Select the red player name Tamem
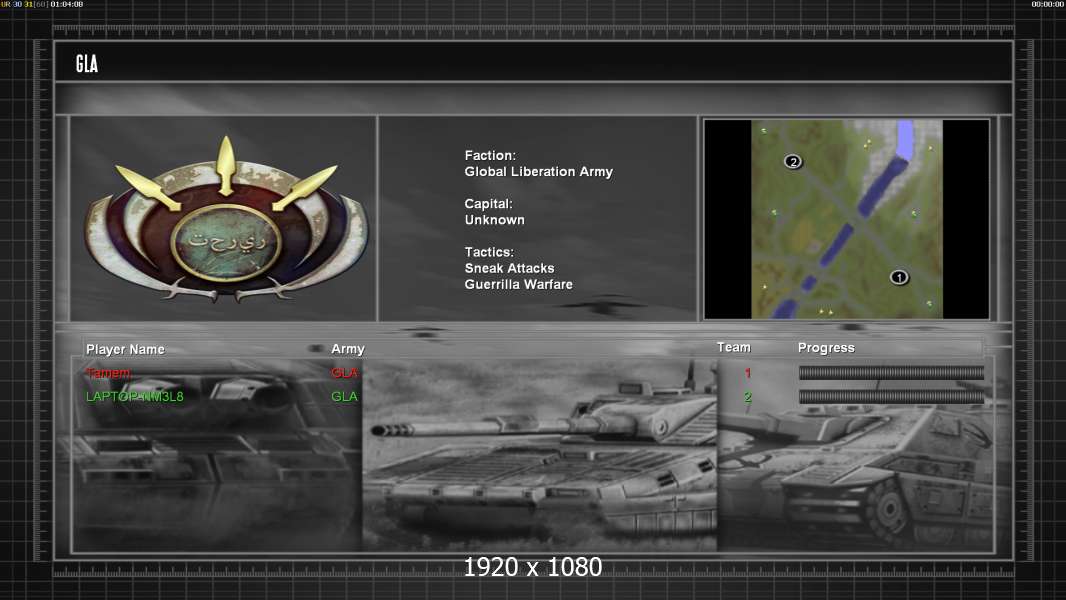This screenshot has height=600, width=1066. pos(108,373)
